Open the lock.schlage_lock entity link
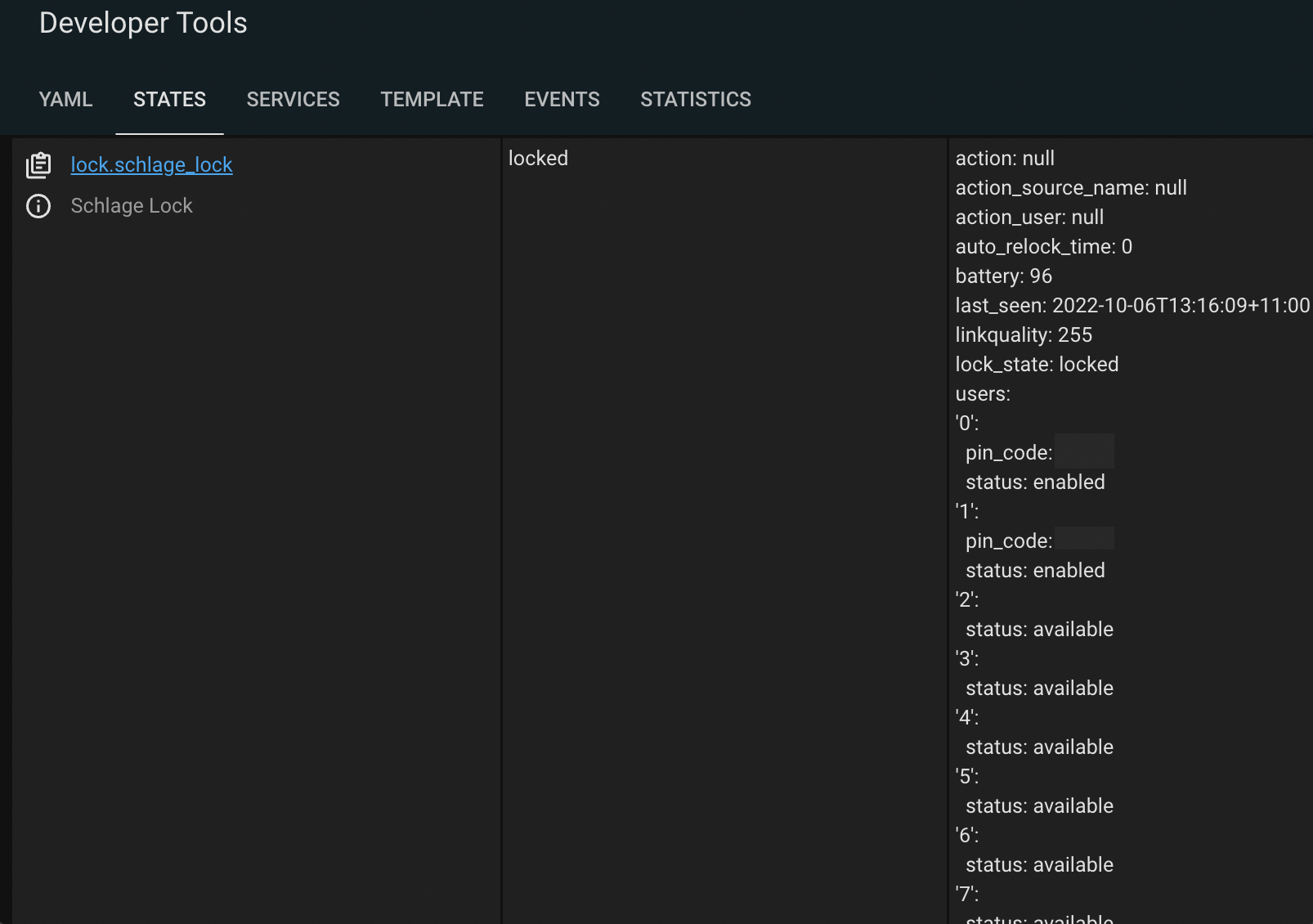Screen dimensions: 1313x924 [x=151, y=164]
